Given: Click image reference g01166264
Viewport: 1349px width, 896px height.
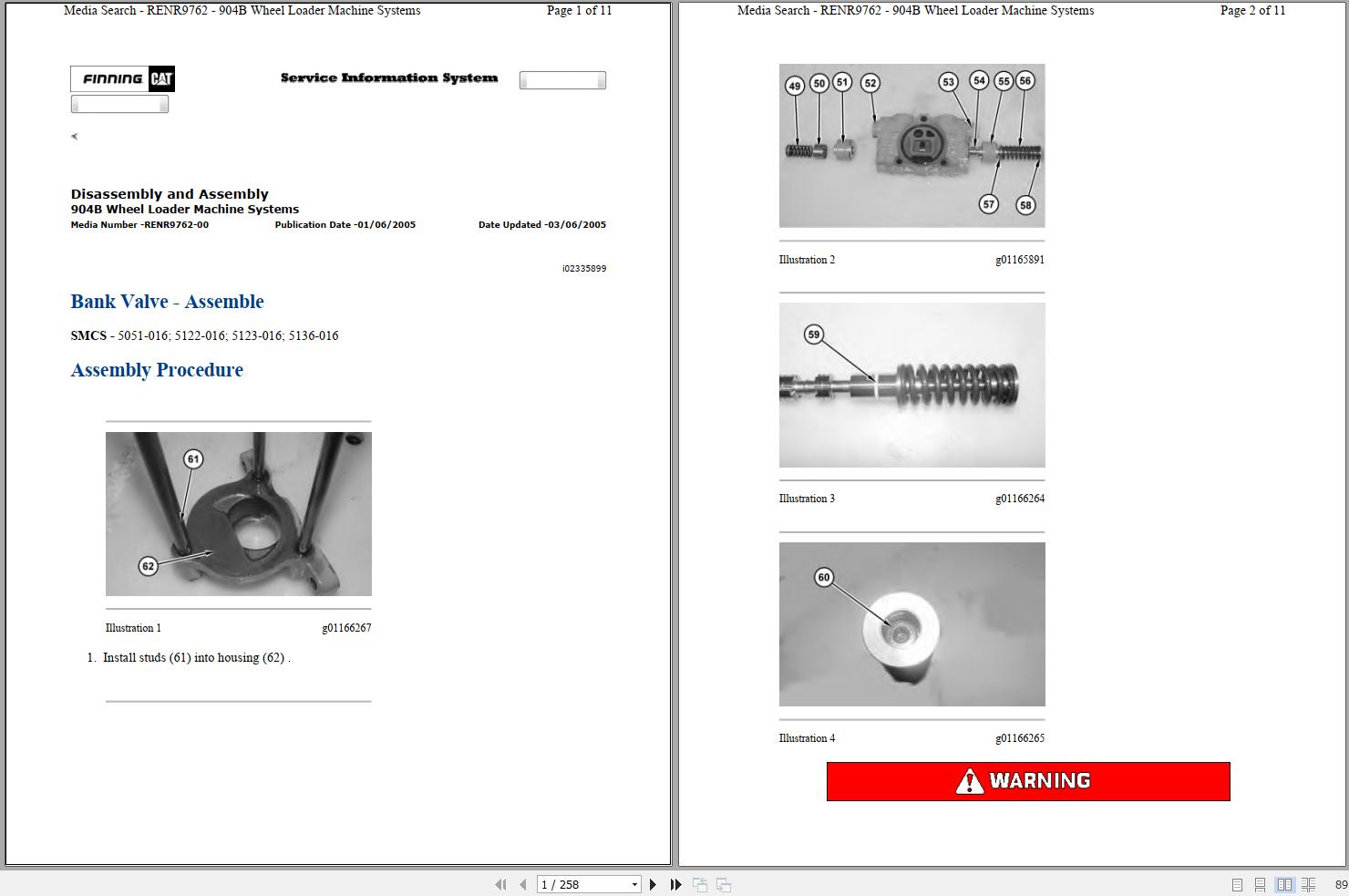Looking at the screenshot, I should 1020,499.
